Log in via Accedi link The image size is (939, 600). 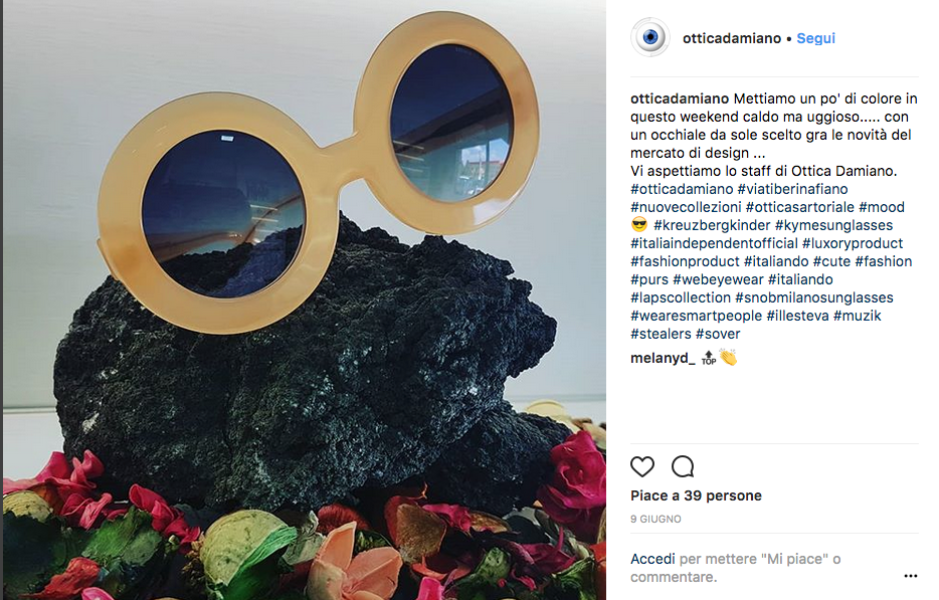click(x=652, y=559)
